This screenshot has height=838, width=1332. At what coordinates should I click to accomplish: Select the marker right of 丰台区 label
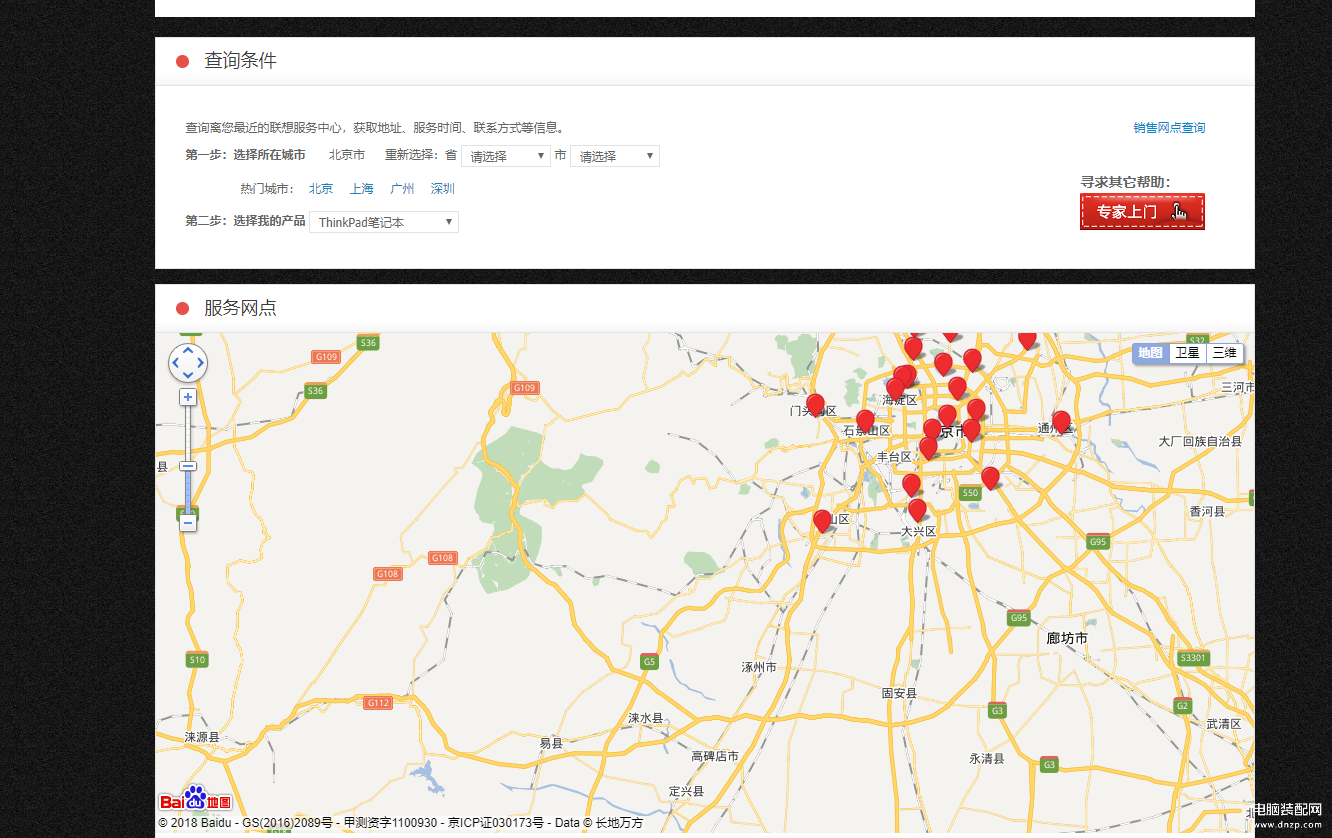pyautogui.click(x=928, y=447)
